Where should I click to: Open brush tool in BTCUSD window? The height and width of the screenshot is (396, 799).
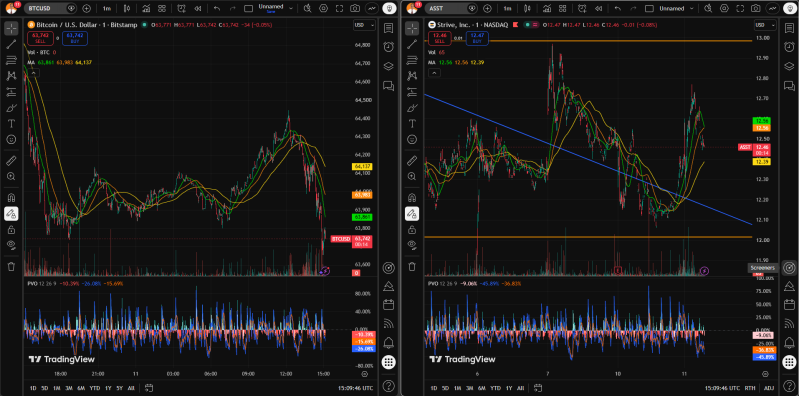point(11,108)
